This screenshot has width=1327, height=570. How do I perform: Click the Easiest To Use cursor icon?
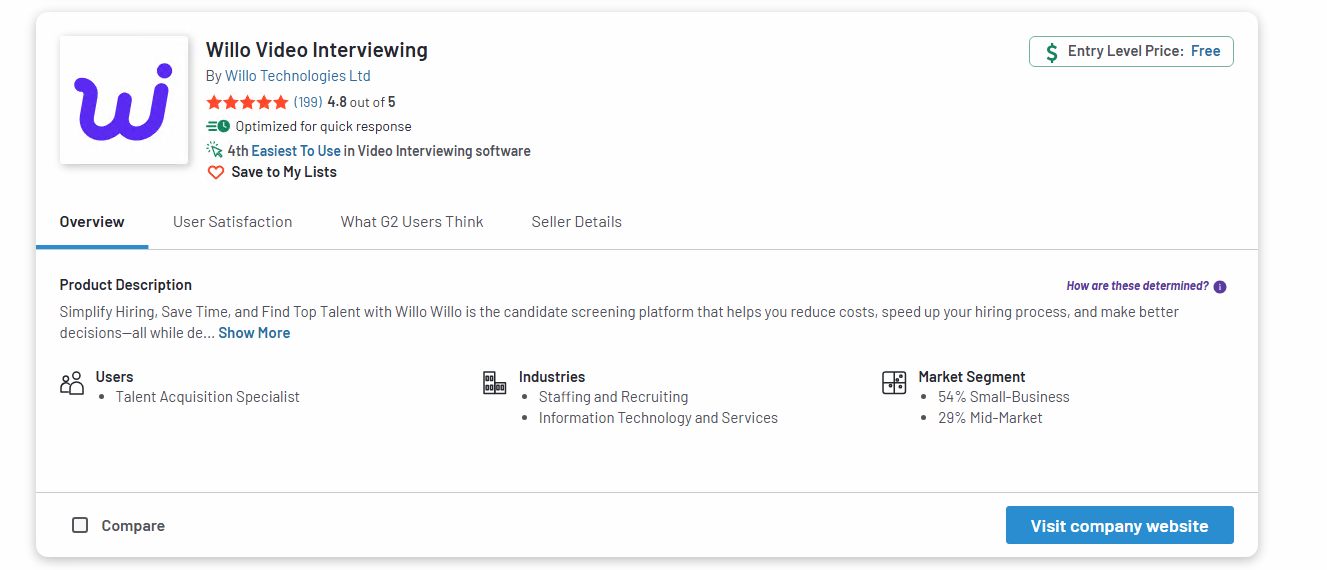pyautogui.click(x=214, y=150)
